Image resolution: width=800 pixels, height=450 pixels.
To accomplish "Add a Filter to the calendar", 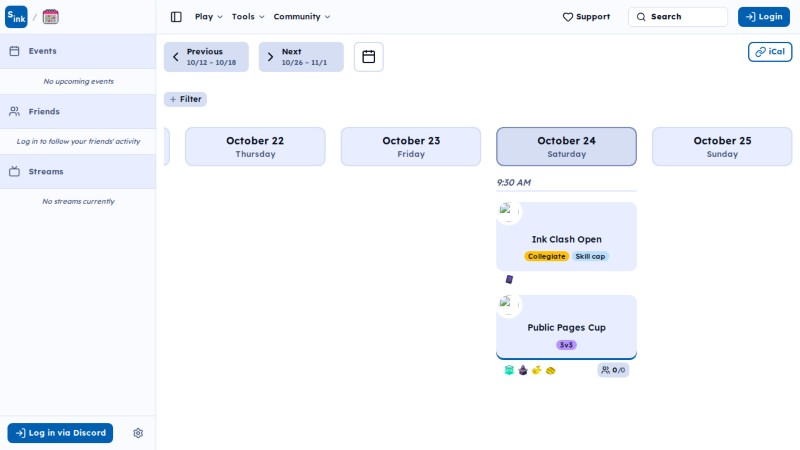I will [x=185, y=99].
